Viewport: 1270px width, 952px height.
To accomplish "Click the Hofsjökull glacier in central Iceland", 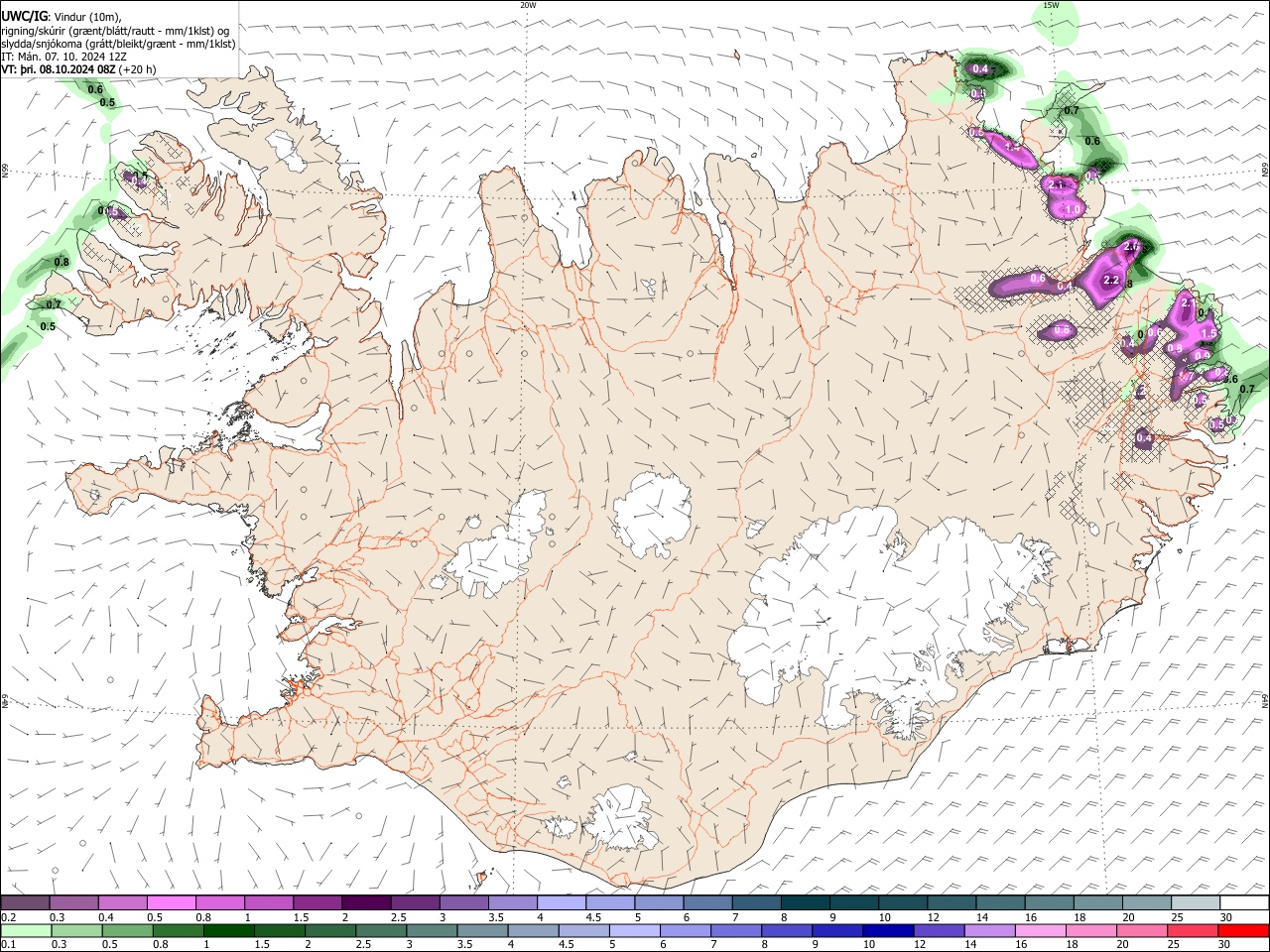I will point(652,513).
